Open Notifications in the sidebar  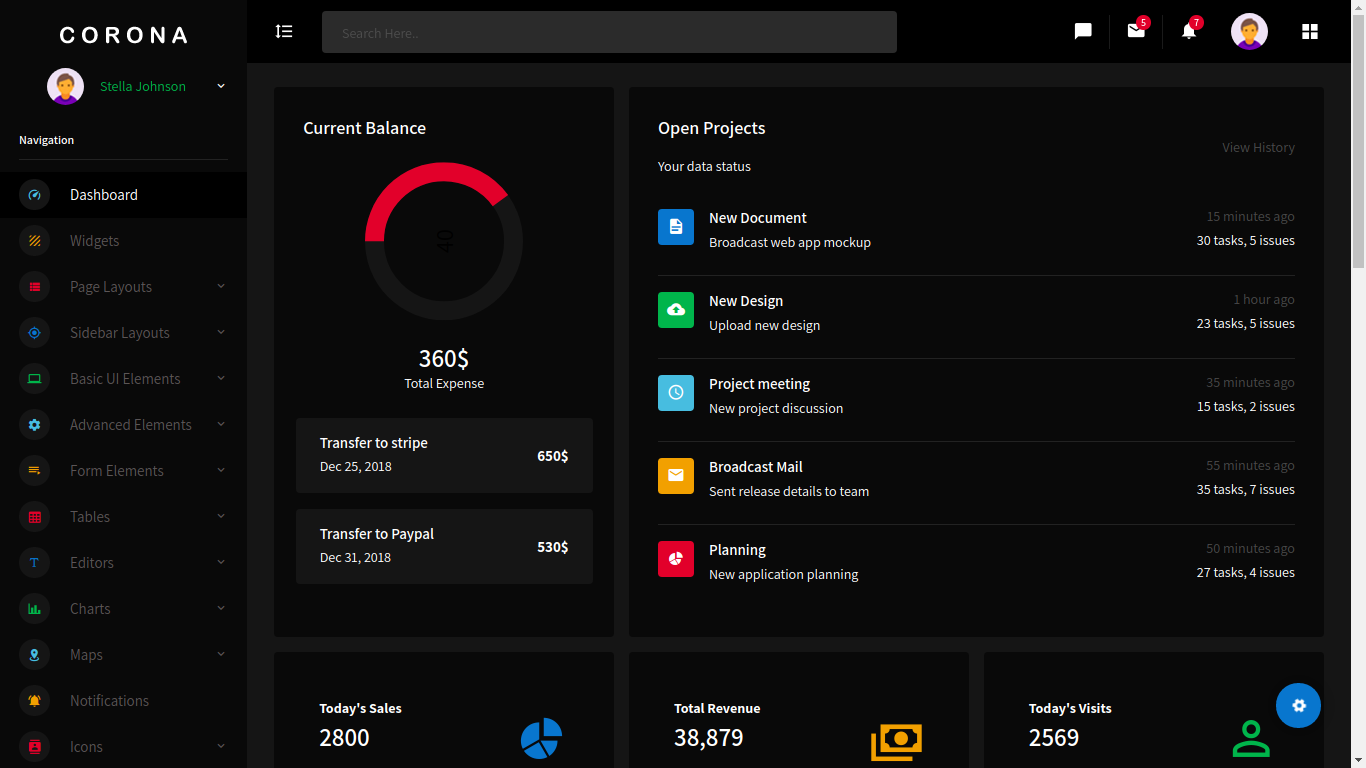(109, 701)
